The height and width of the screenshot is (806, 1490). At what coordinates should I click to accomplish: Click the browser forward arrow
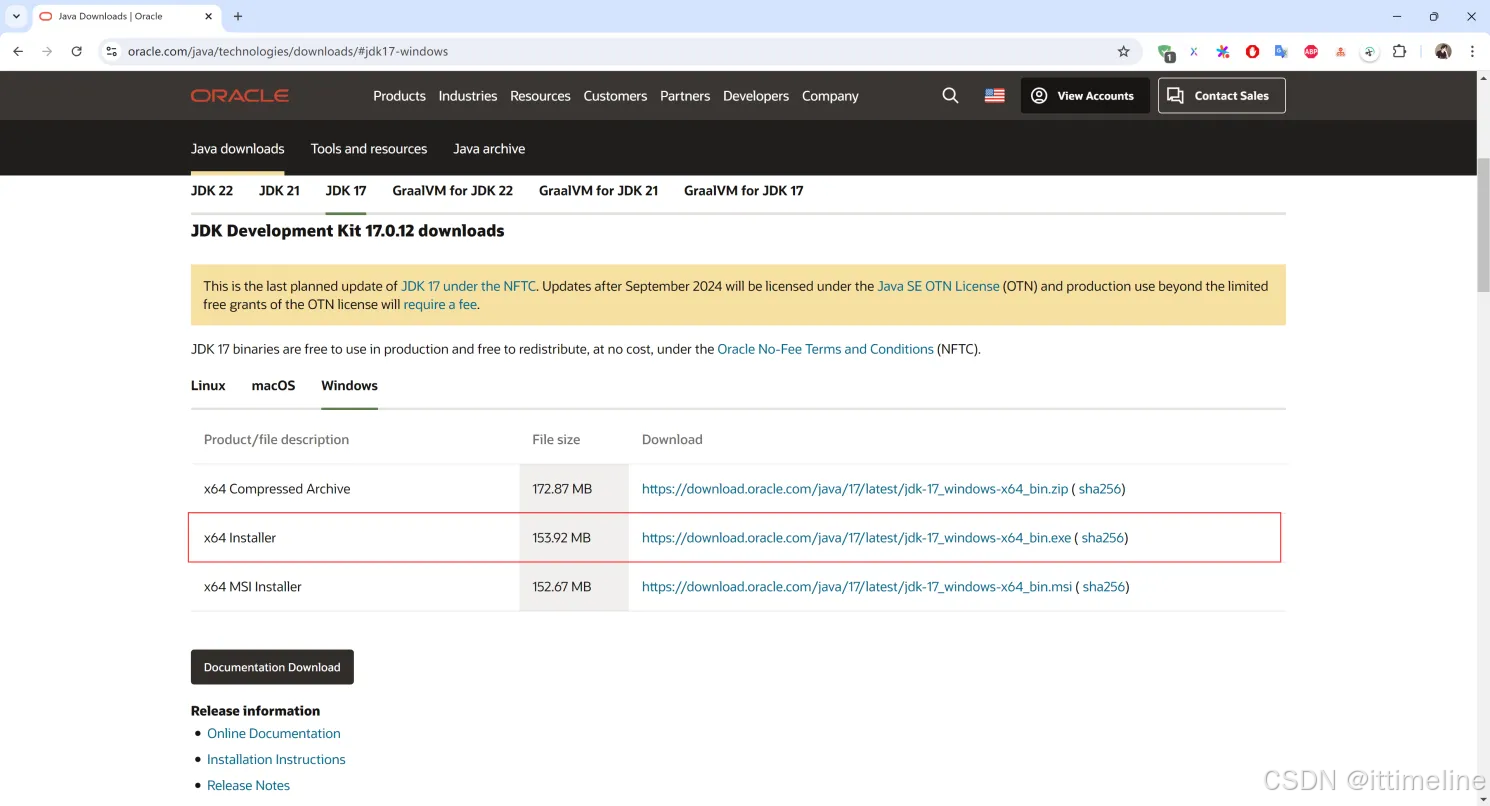coord(47,51)
